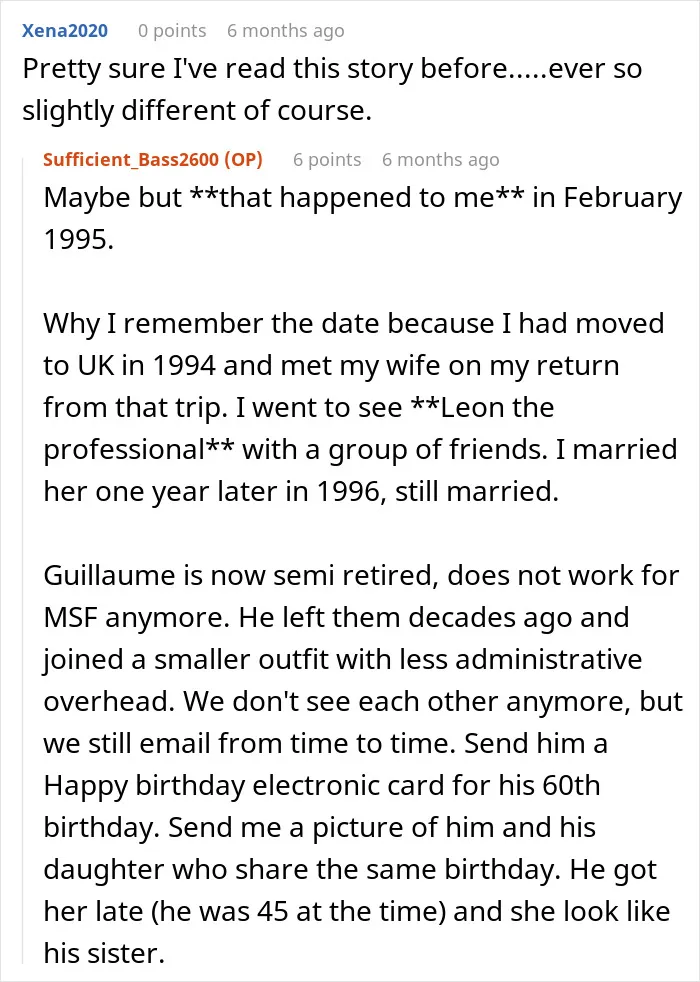Click the '1995.' text in OP's reply

tap(79, 239)
